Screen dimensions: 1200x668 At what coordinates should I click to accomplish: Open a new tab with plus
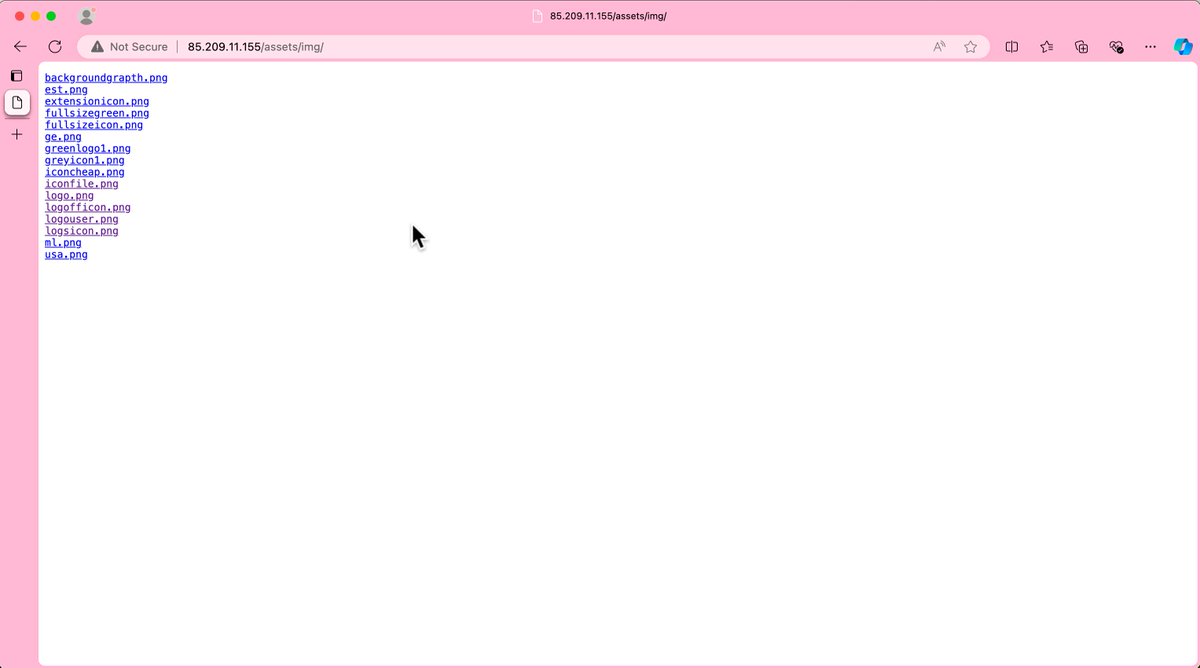(17, 134)
